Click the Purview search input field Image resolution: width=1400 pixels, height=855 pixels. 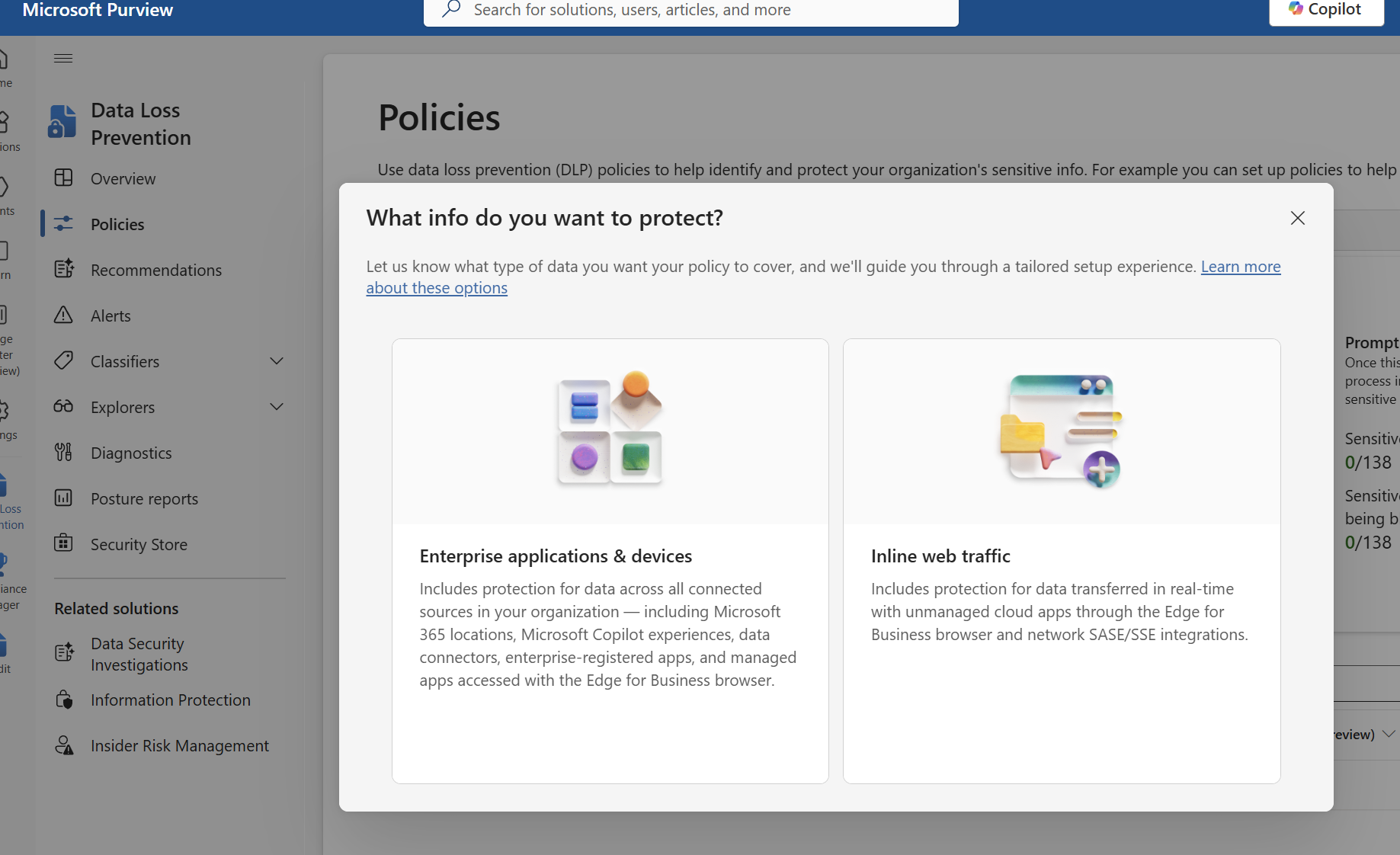pyautogui.click(x=690, y=11)
